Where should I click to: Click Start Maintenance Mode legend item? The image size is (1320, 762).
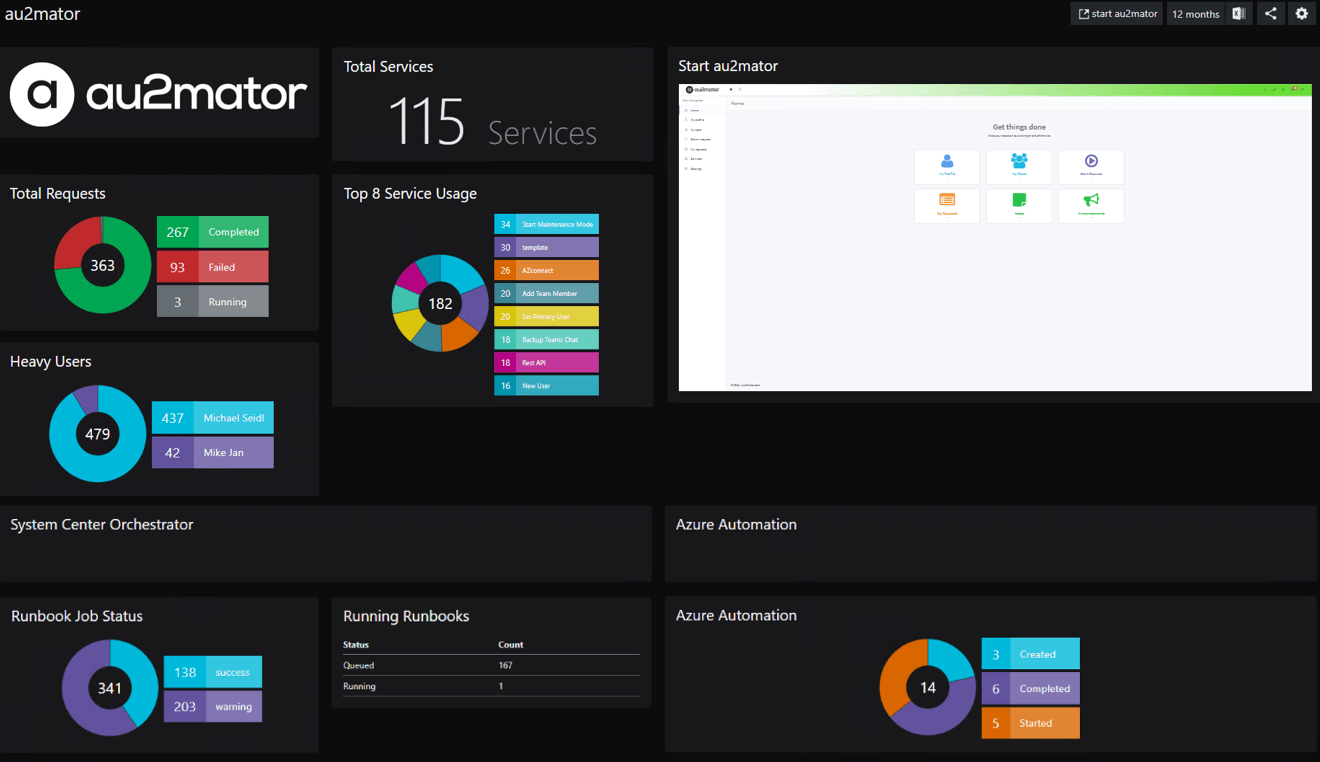[x=546, y=225]
